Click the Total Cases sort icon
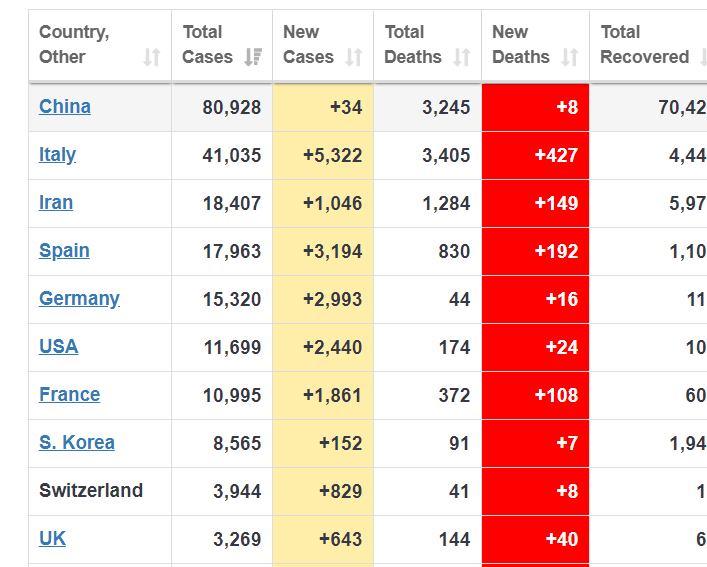The width and height of the screenshot is (707, 567). tap(253, 57)
